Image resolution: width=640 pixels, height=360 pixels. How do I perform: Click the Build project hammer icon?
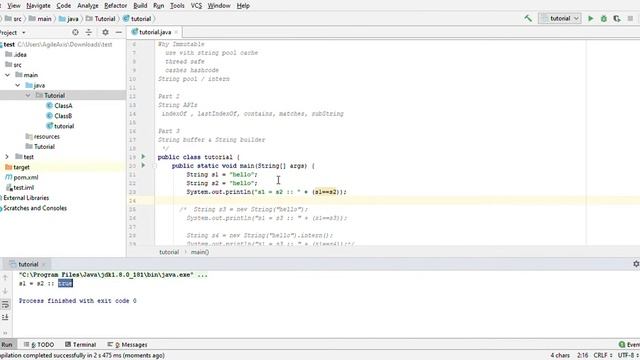[528, 18]
